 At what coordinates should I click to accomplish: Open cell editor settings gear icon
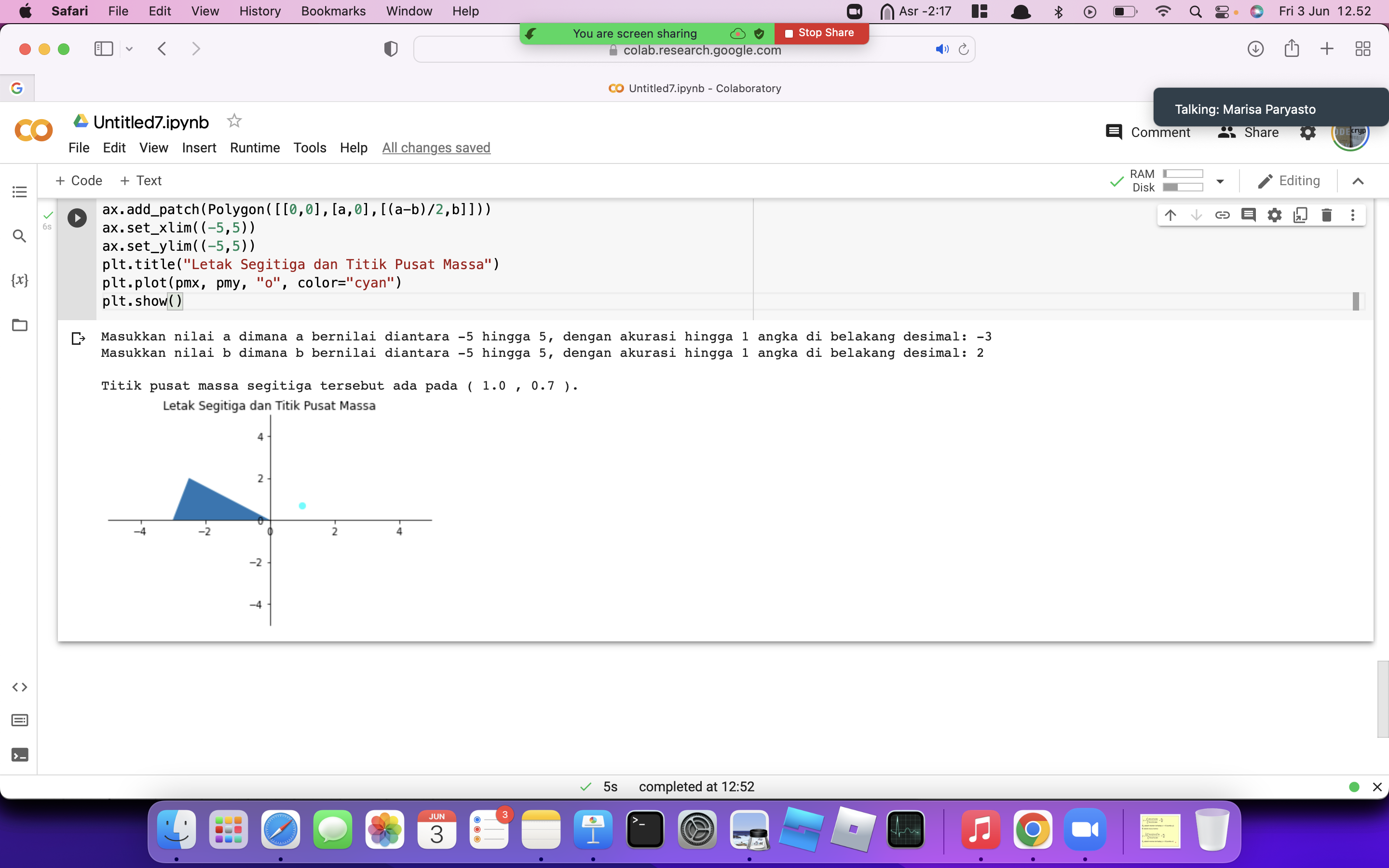1274,215
